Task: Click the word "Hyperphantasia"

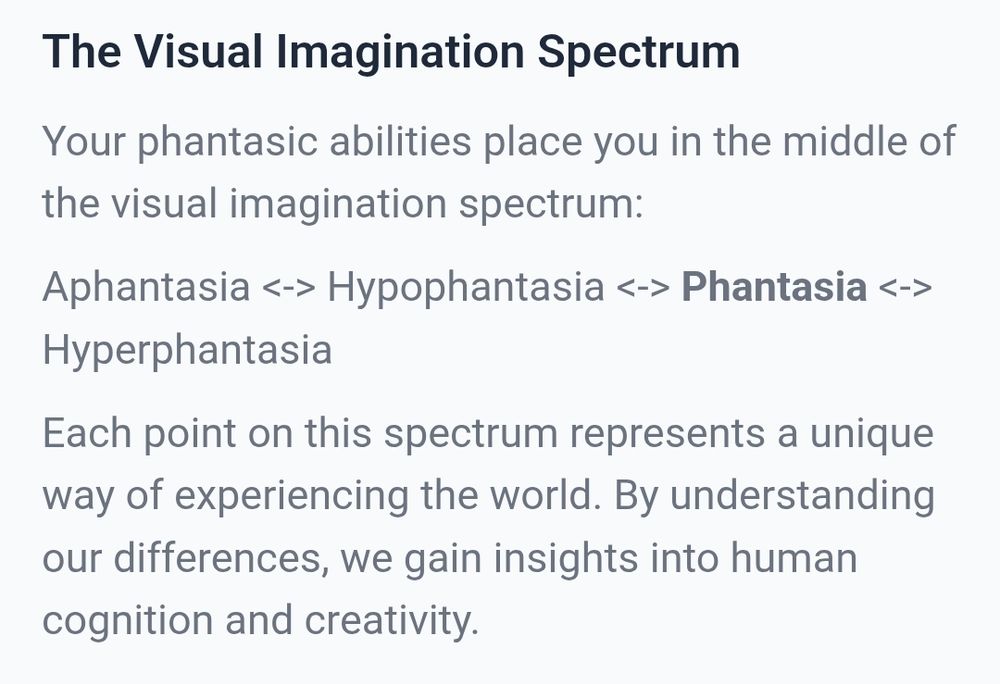Action: tap(187, 350)
